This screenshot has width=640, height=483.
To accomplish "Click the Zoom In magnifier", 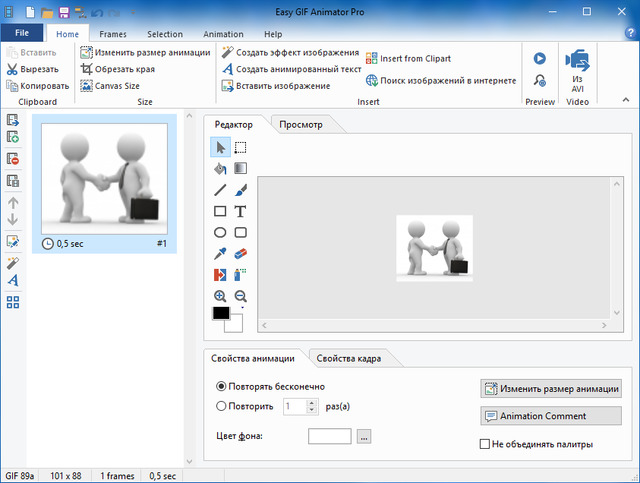I will tap(220, 296).
